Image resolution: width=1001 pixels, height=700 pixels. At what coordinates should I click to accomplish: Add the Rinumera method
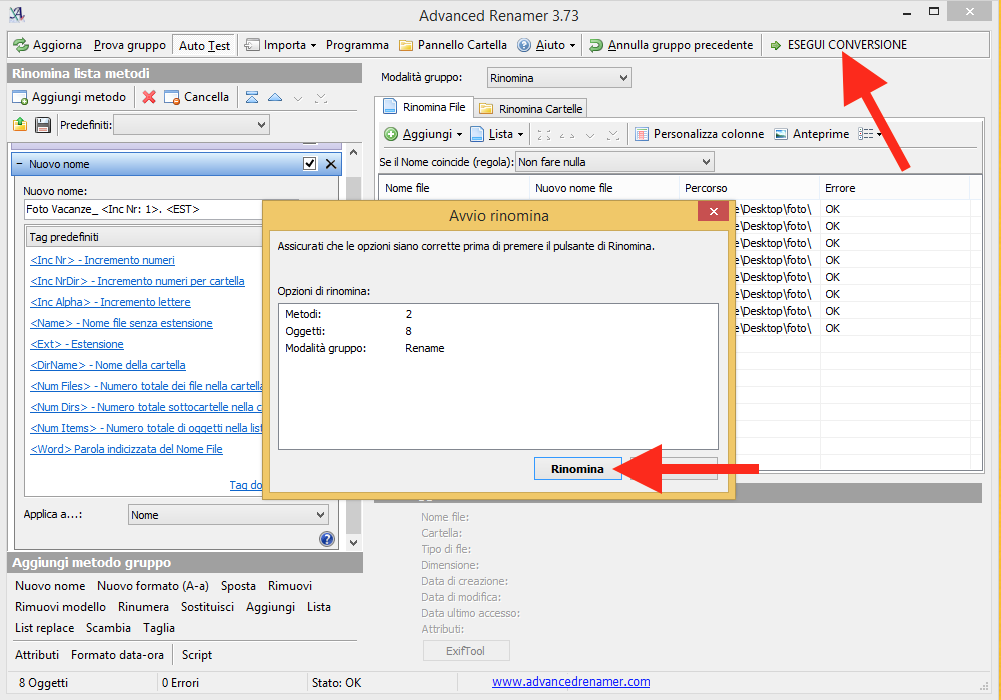point(144,607)
